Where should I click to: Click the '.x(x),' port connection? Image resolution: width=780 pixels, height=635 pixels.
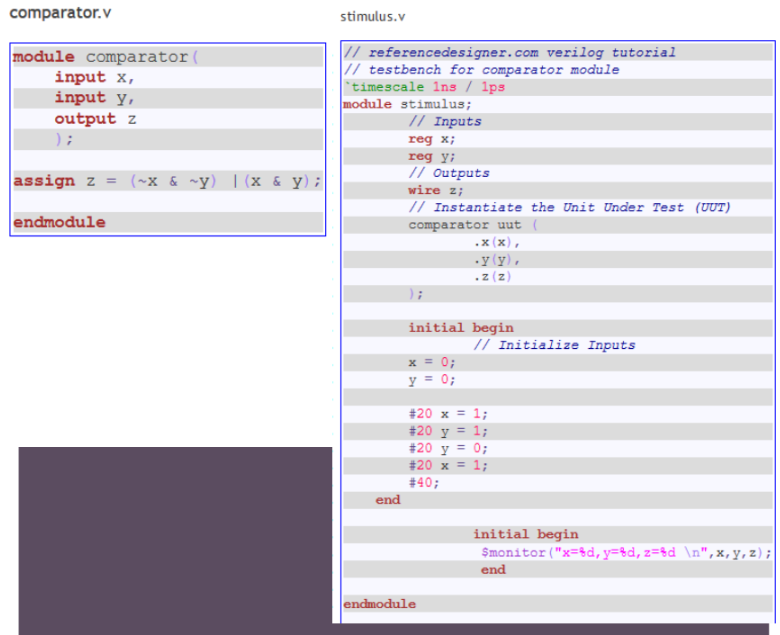496,242
